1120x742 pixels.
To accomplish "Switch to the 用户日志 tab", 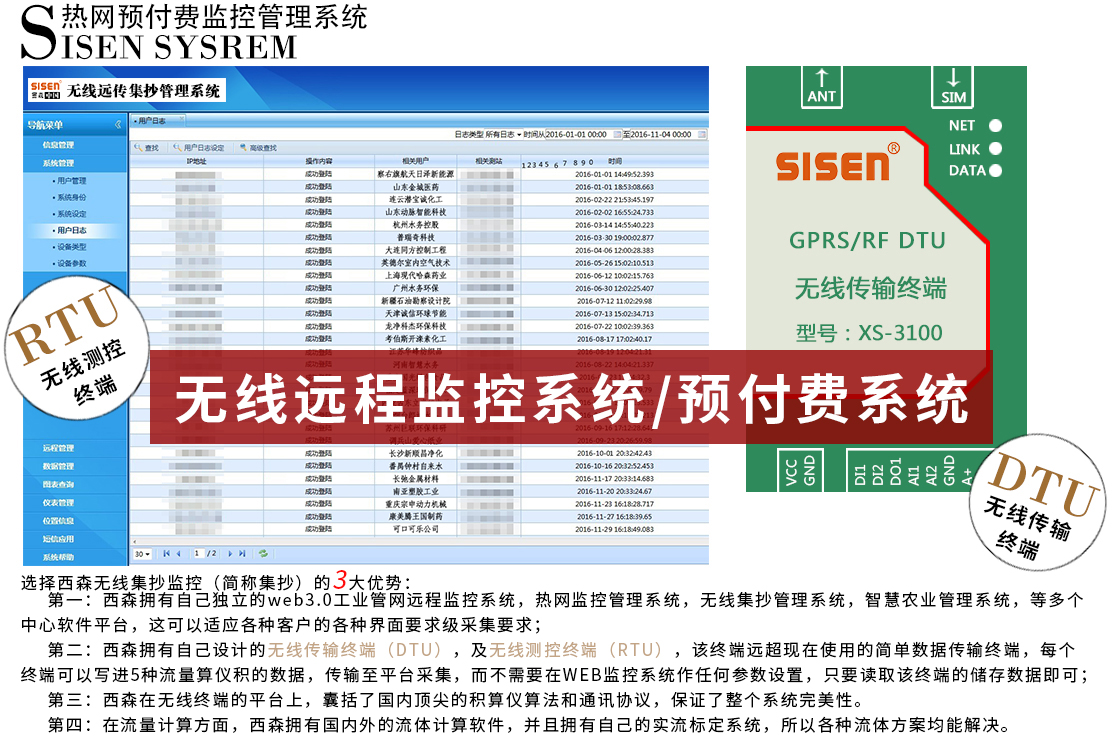I will coord(151,121).
